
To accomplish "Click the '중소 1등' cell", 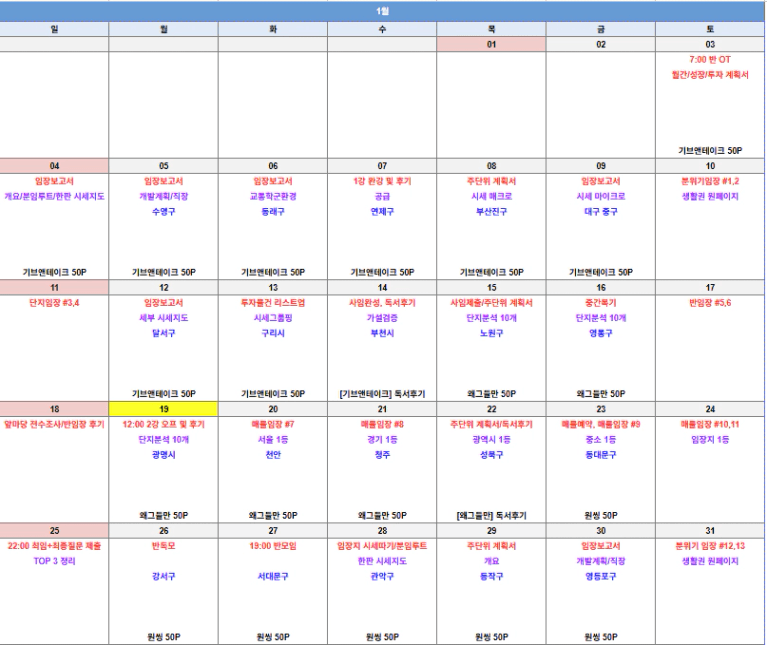I will pyautogui.click(x=601, y=440).
